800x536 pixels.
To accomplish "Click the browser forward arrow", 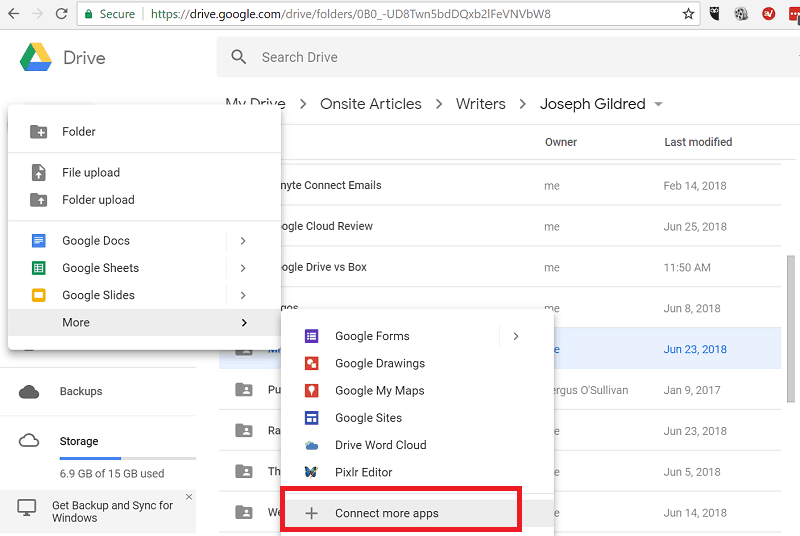I will (37, 14).
